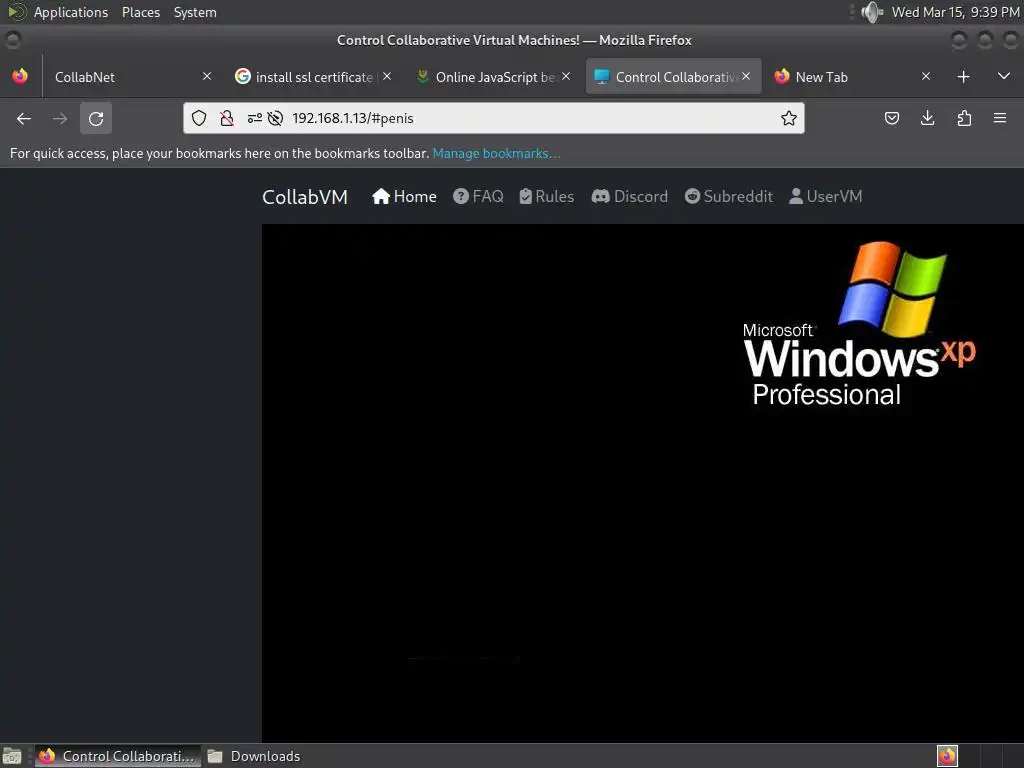Image resolution: width=1024 pixels, height=768 pixels.
Task: Open the Rules page link
Action: (x=547, y=197)
